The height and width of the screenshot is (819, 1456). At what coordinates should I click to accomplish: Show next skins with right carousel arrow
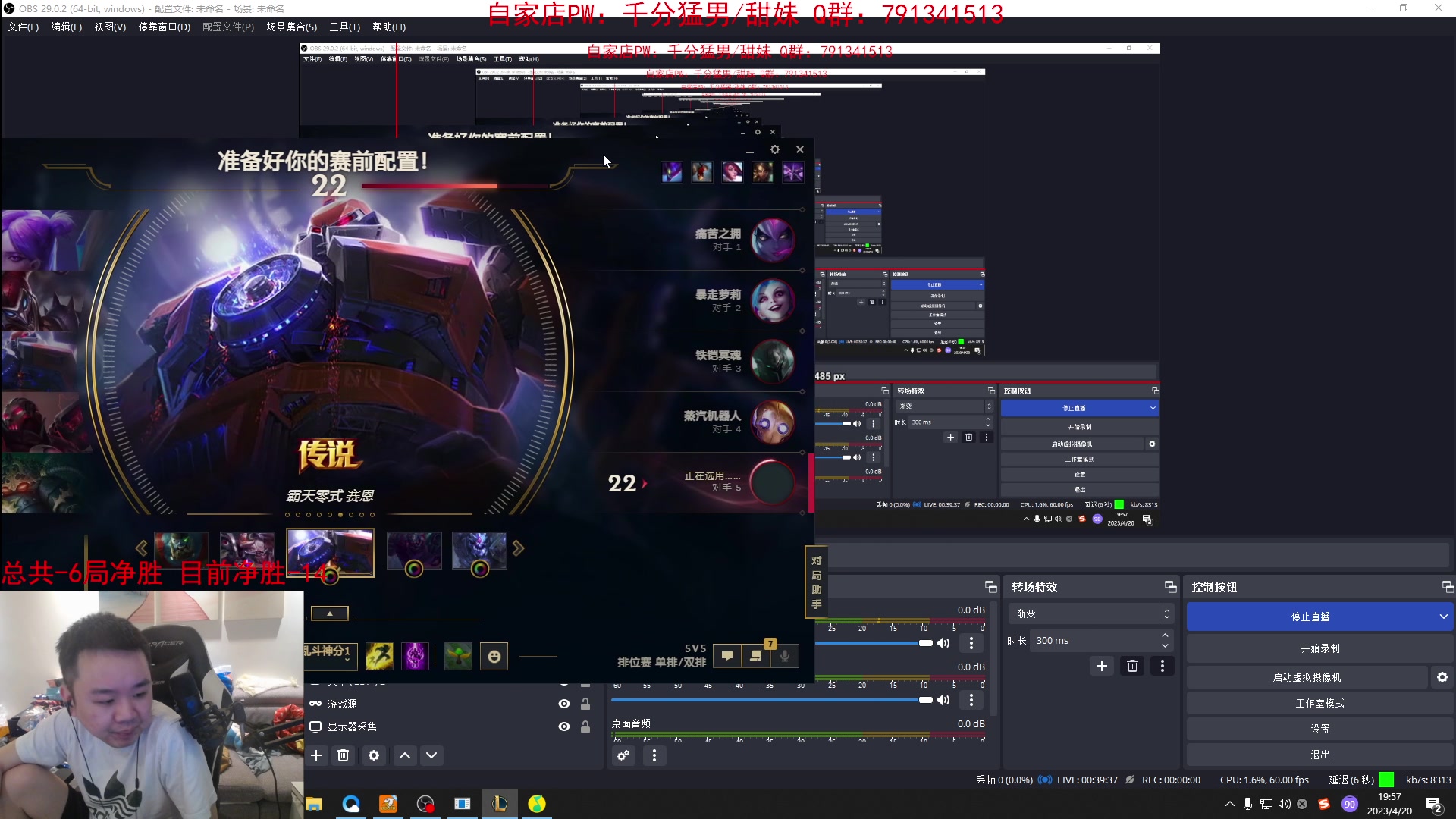tap(519, 548)
